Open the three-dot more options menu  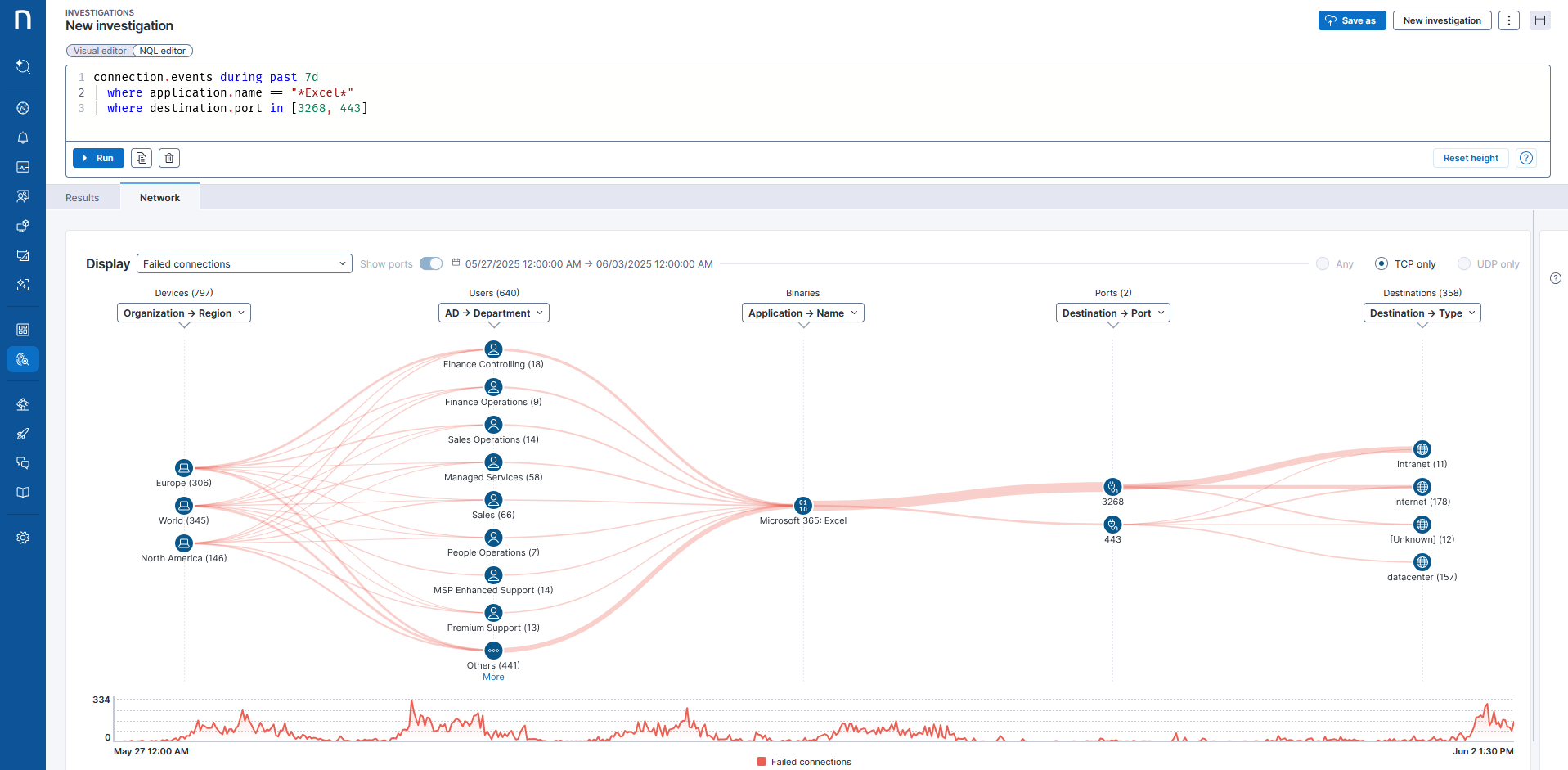tap(1509, 20)
